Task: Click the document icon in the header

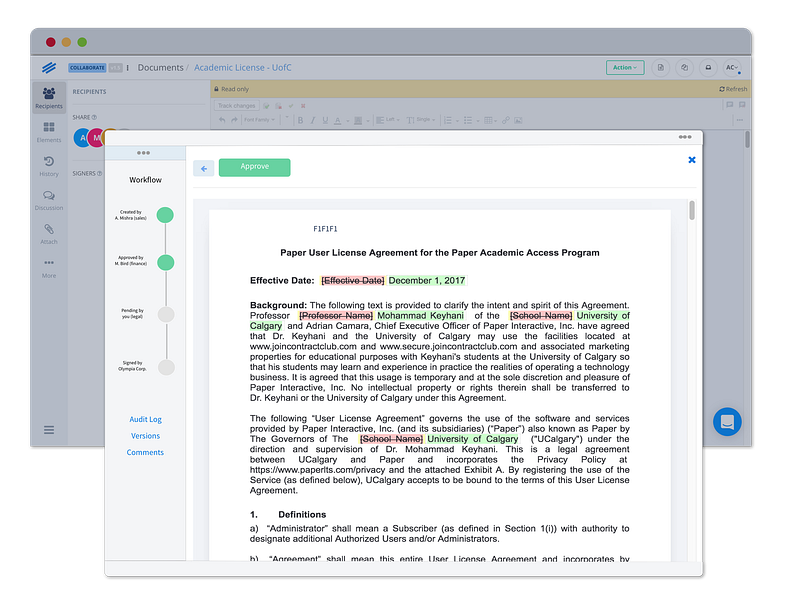Action: (x=661, y=67)
